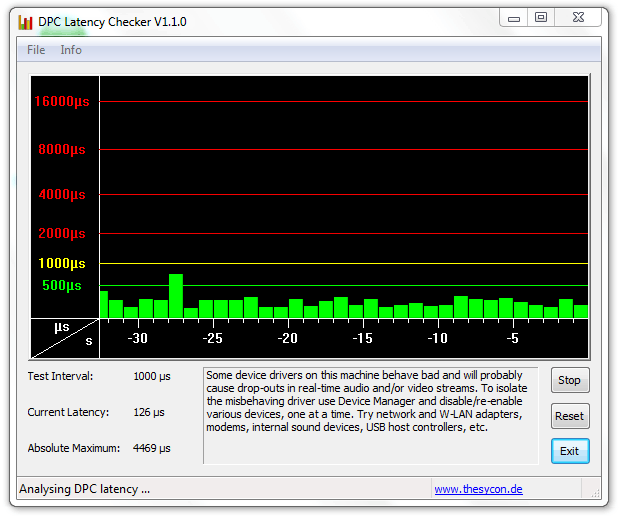
Task: Click the green 500µs scale label
Action: [x=62, y=285]
